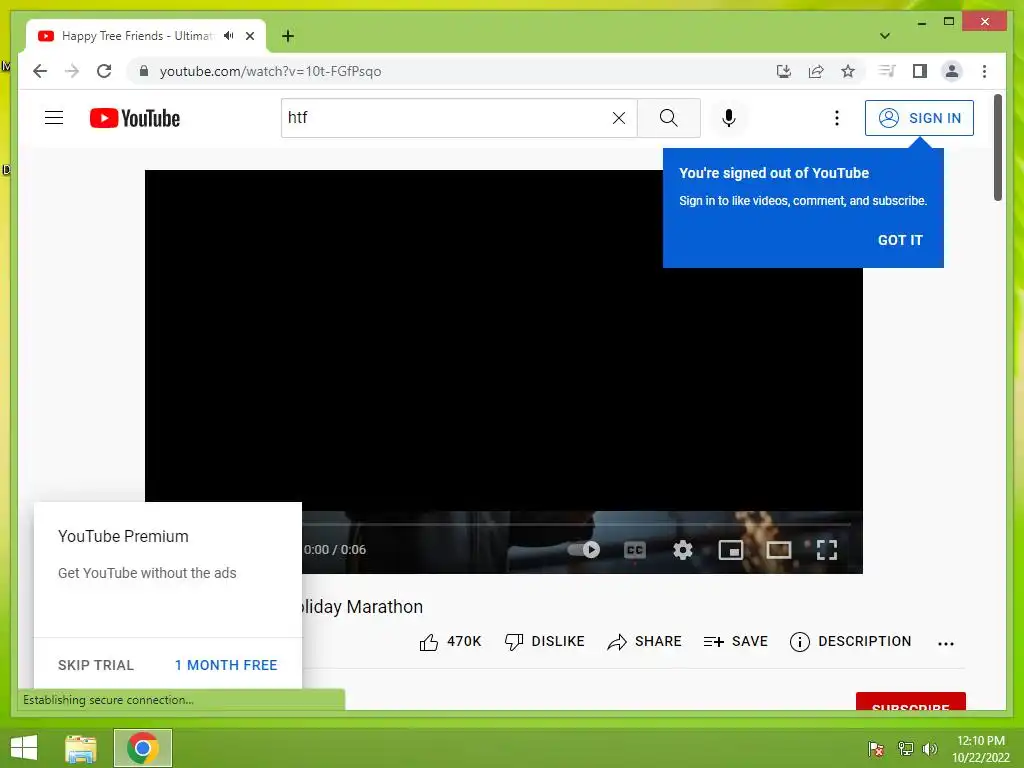
Task: Click the forward navigation arrow
Action: 72,71
